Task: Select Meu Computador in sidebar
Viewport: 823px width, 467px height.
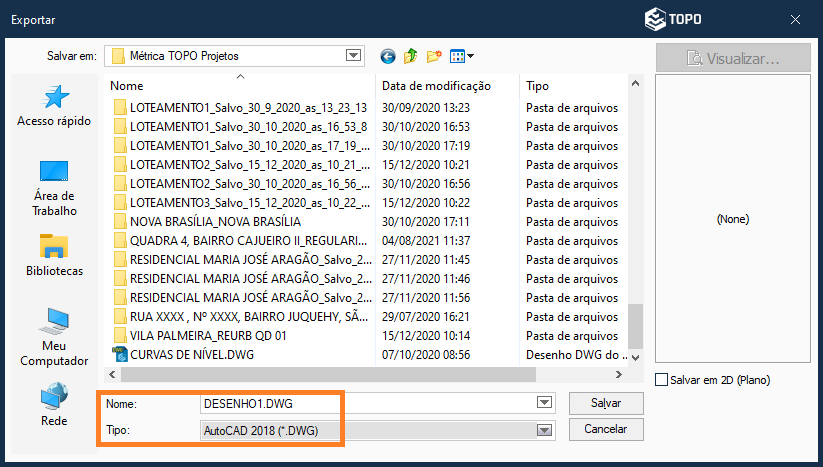Action: click(x=54, y=337)
